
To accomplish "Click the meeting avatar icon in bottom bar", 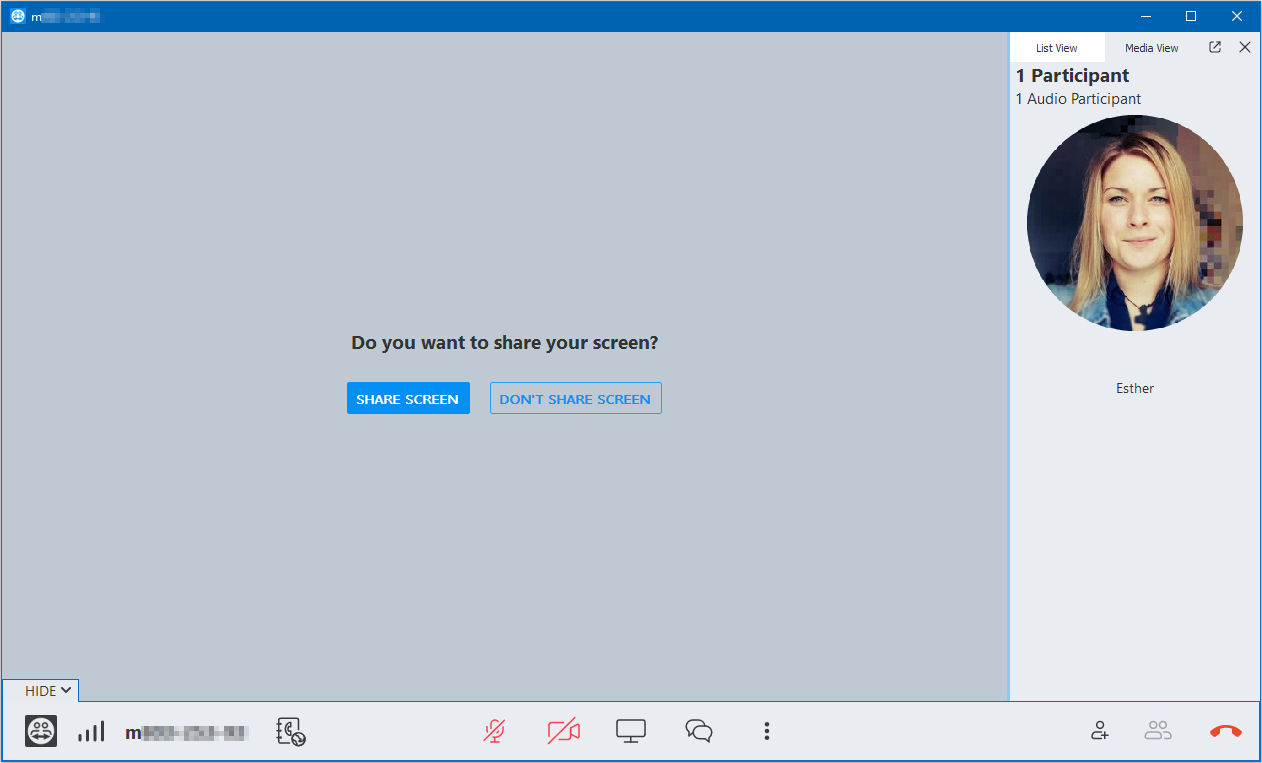I will pyautogui.click(x=41, y=731).
